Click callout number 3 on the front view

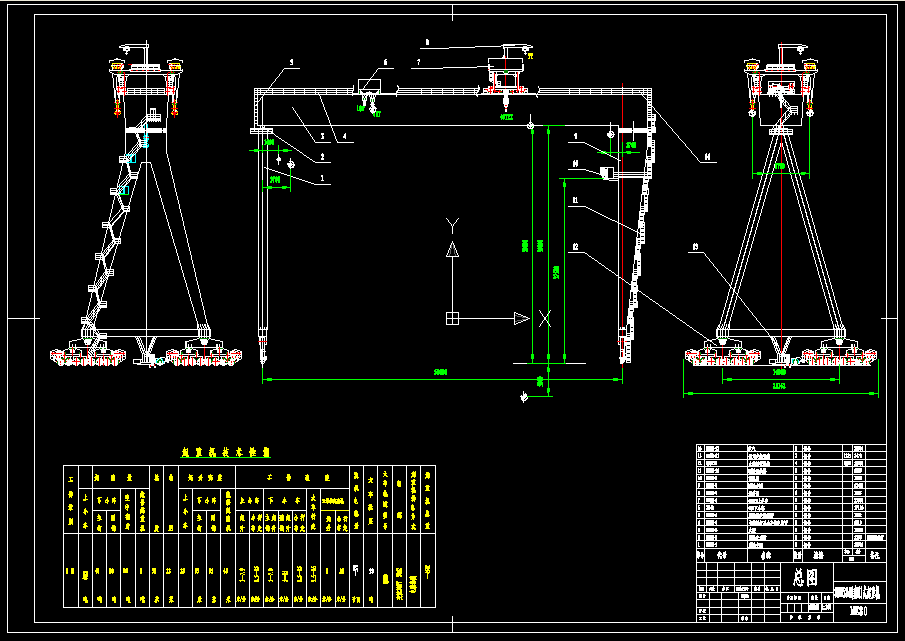[322, 137]
